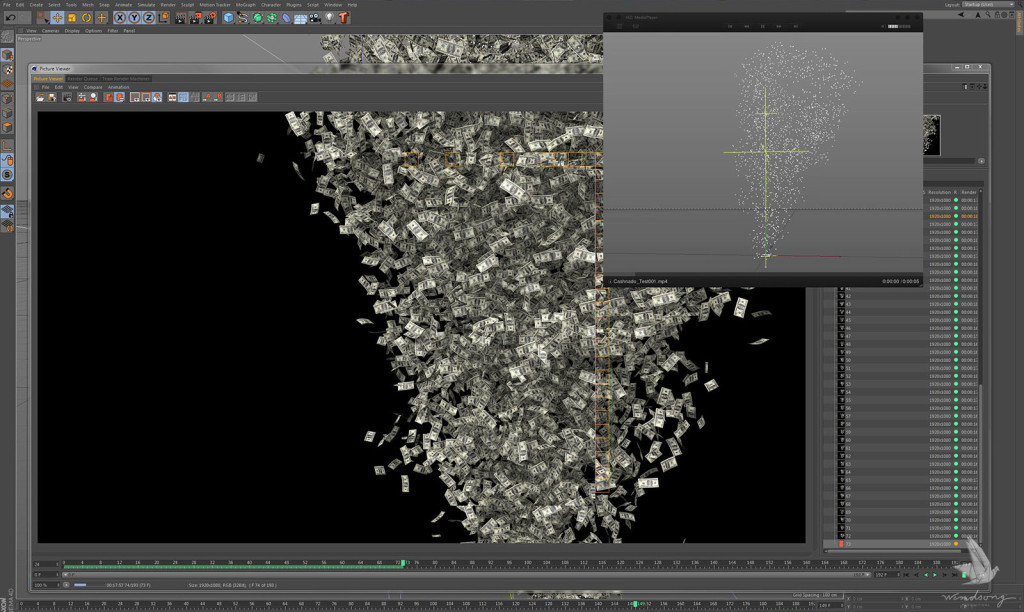Open the MoGraph menu
The image size is (1024, 612).
click(246, 5)
